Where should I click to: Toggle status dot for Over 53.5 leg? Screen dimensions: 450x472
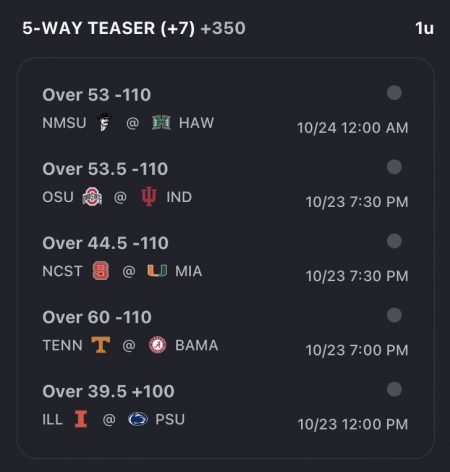pyautogui.click(x=394, y=167)
